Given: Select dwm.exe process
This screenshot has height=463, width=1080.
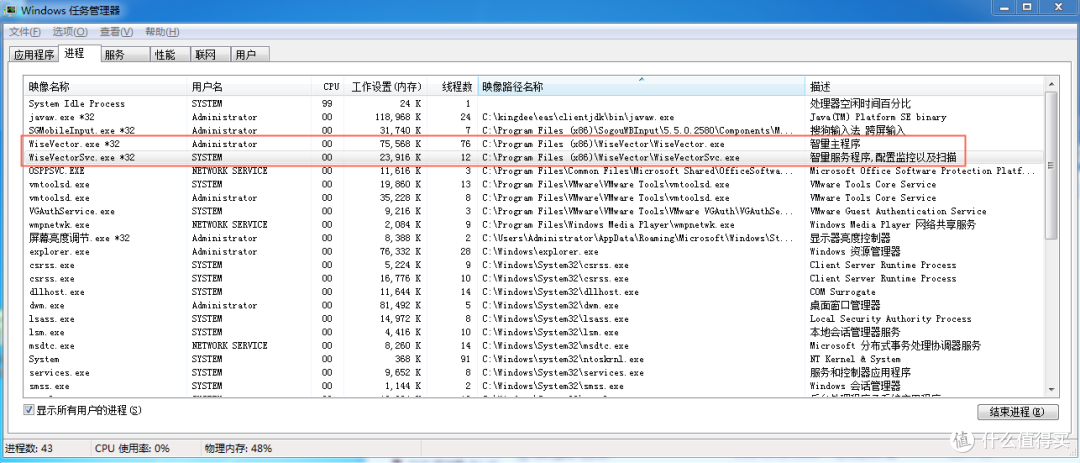Looking at the screenshot, I should pos(534,305).
